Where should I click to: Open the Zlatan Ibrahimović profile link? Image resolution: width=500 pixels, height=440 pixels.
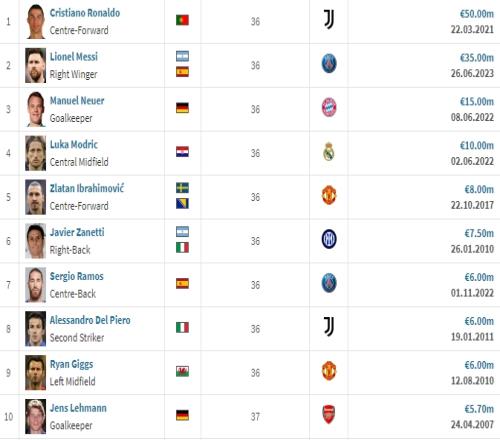[x=87, y=188]
